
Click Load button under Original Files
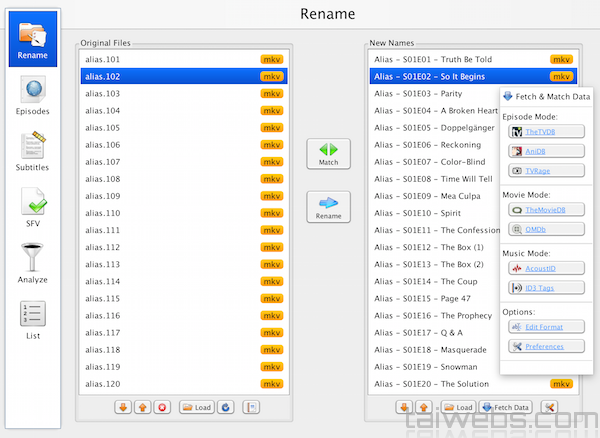point(196,408)
